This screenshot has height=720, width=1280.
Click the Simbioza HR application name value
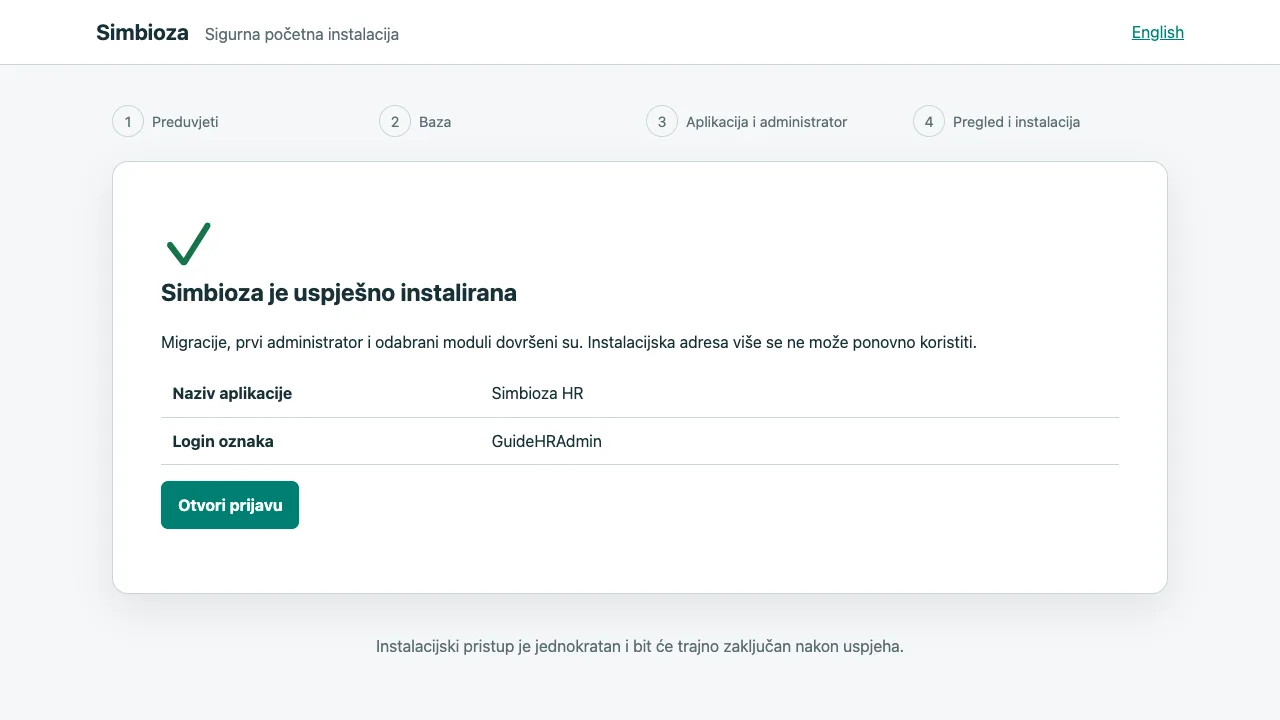click(537, 393)
